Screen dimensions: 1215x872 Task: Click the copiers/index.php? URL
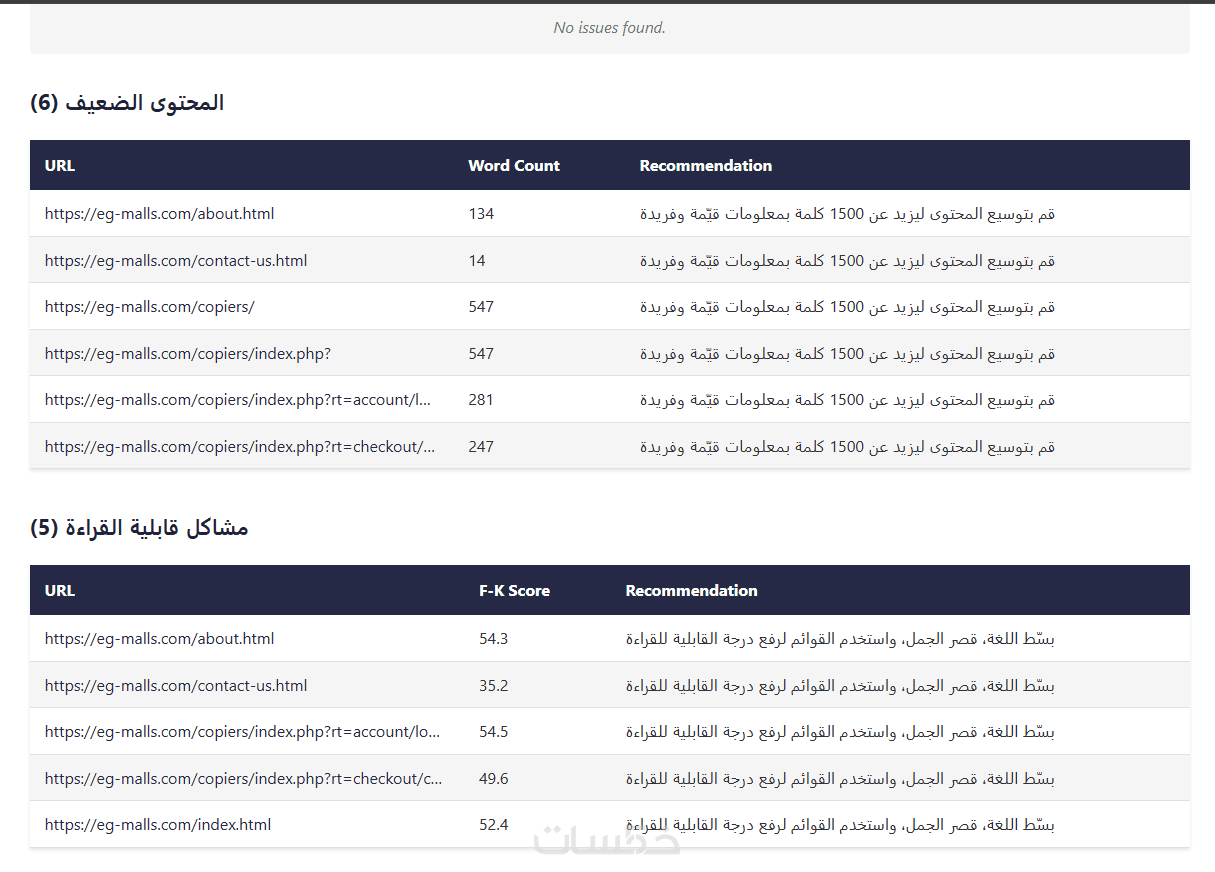tap(188, 354)
